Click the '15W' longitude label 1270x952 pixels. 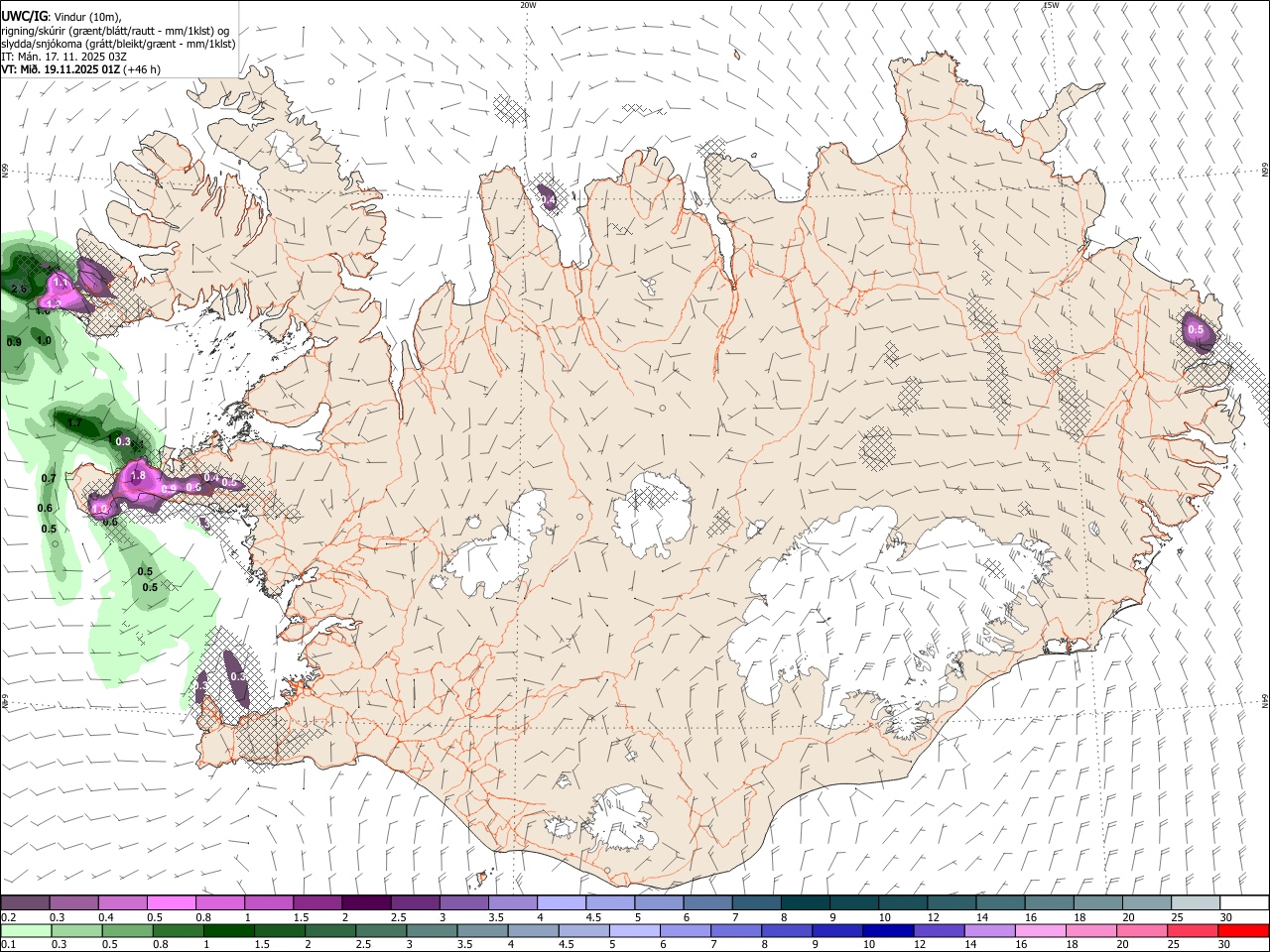1051,5
